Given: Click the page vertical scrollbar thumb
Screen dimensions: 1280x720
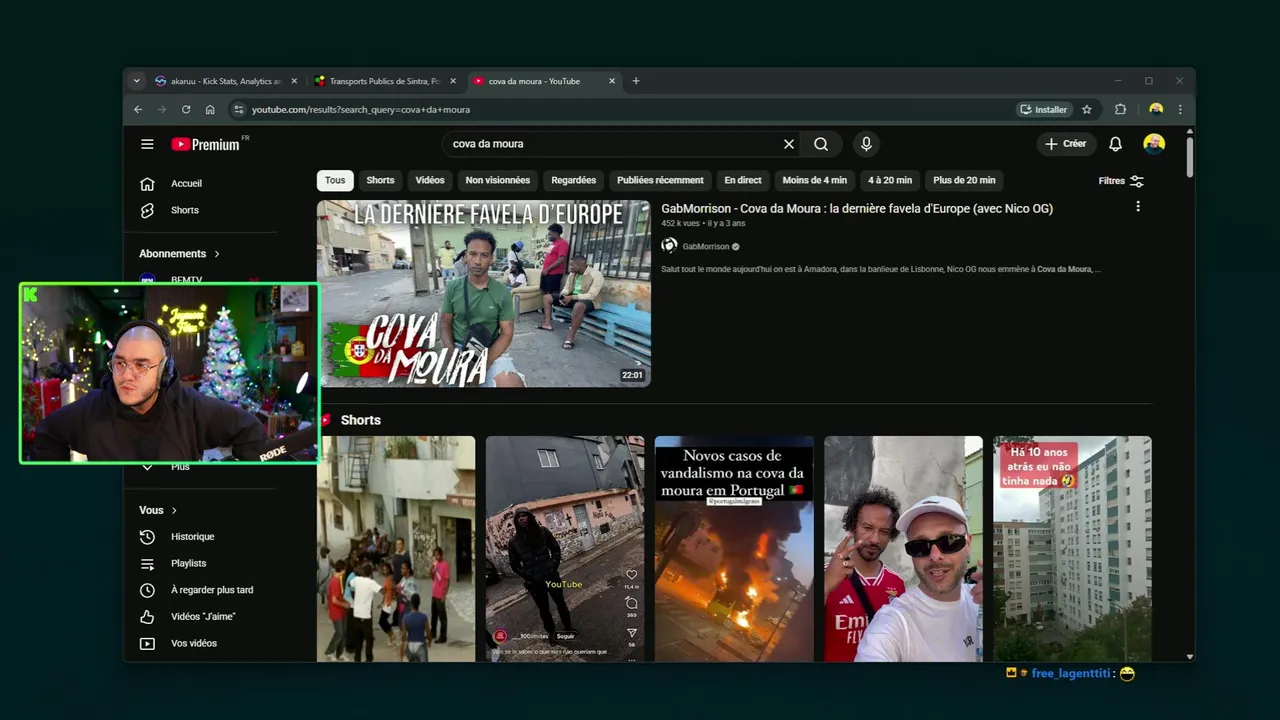Looking at the screenshot, I should 1189,157.
